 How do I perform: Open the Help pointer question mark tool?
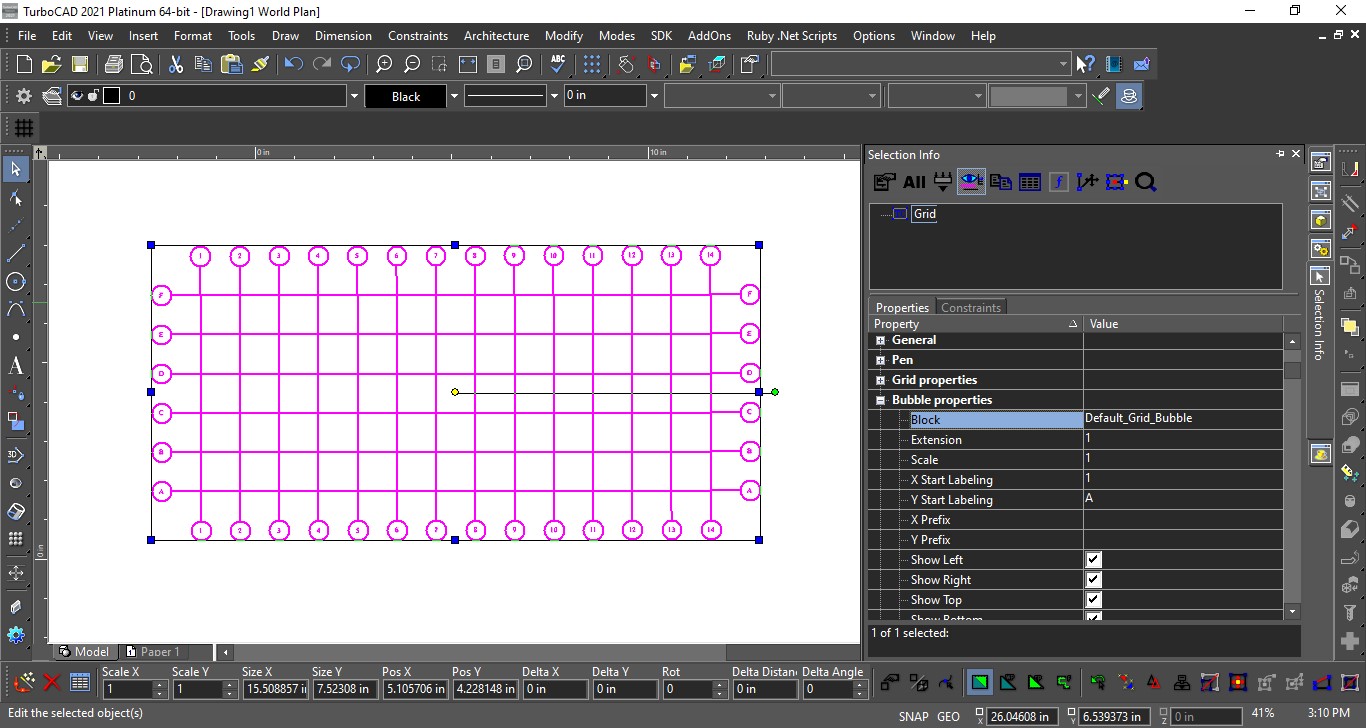(1086, 64)
